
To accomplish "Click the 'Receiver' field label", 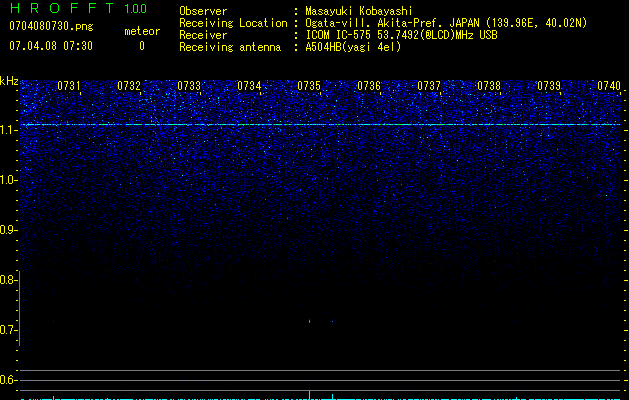I will click(203, 35).
